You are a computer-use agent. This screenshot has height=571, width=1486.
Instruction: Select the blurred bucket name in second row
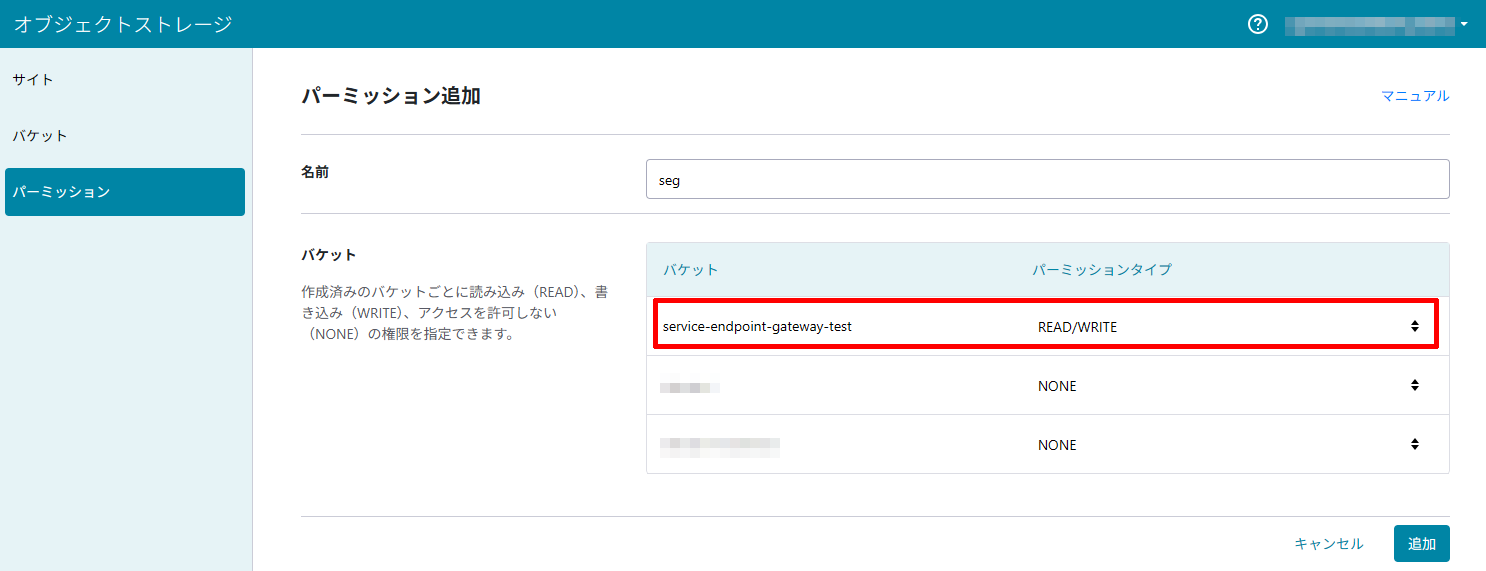(x=690, y=386)
